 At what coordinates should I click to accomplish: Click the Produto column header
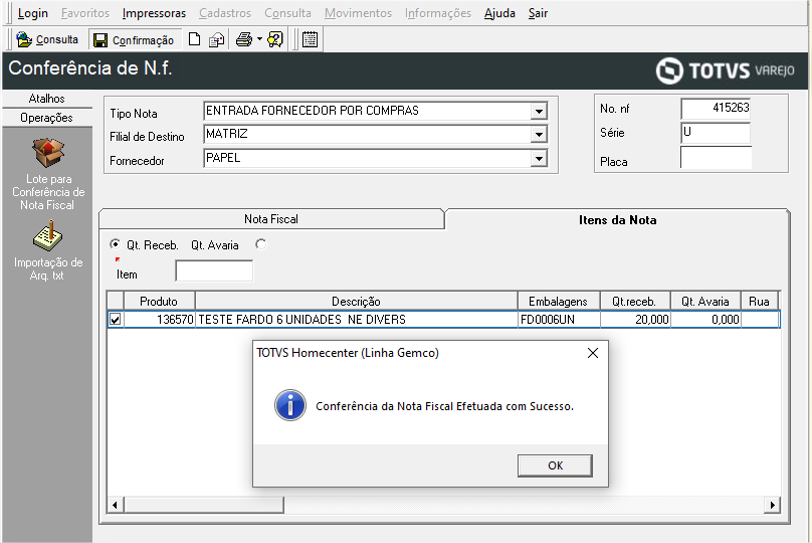(x=159, y=301)
